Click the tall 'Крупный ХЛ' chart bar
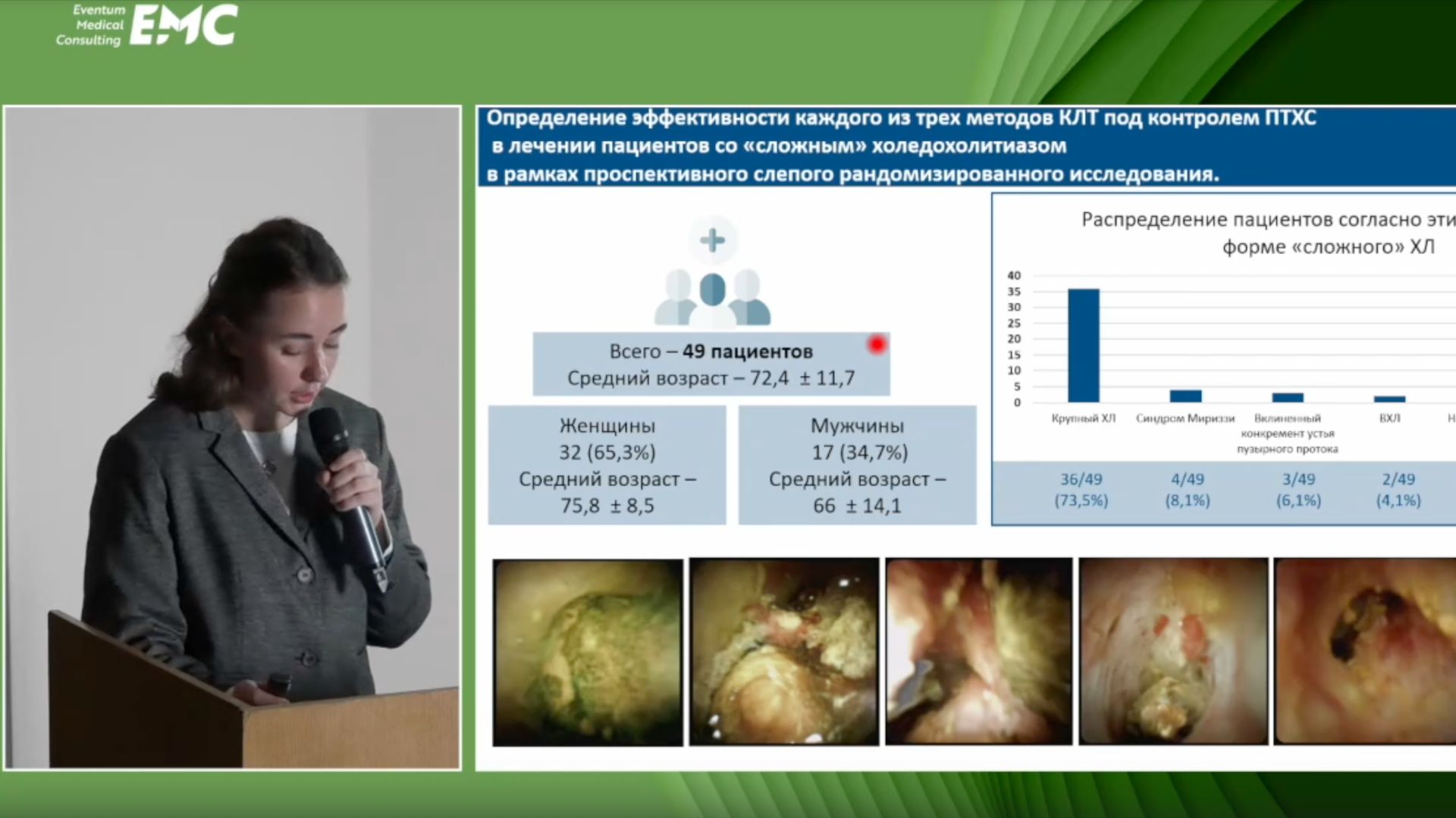The image size is (1456, 818). (1083, 346)
